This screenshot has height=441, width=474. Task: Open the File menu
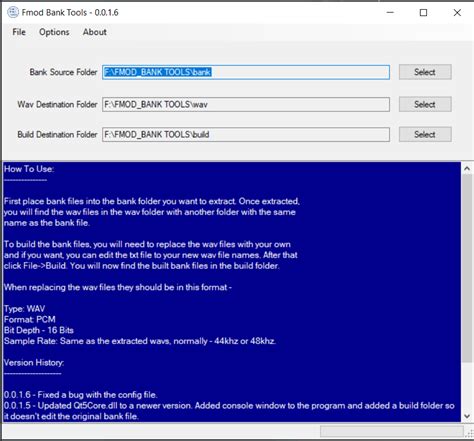coord(19,32)
